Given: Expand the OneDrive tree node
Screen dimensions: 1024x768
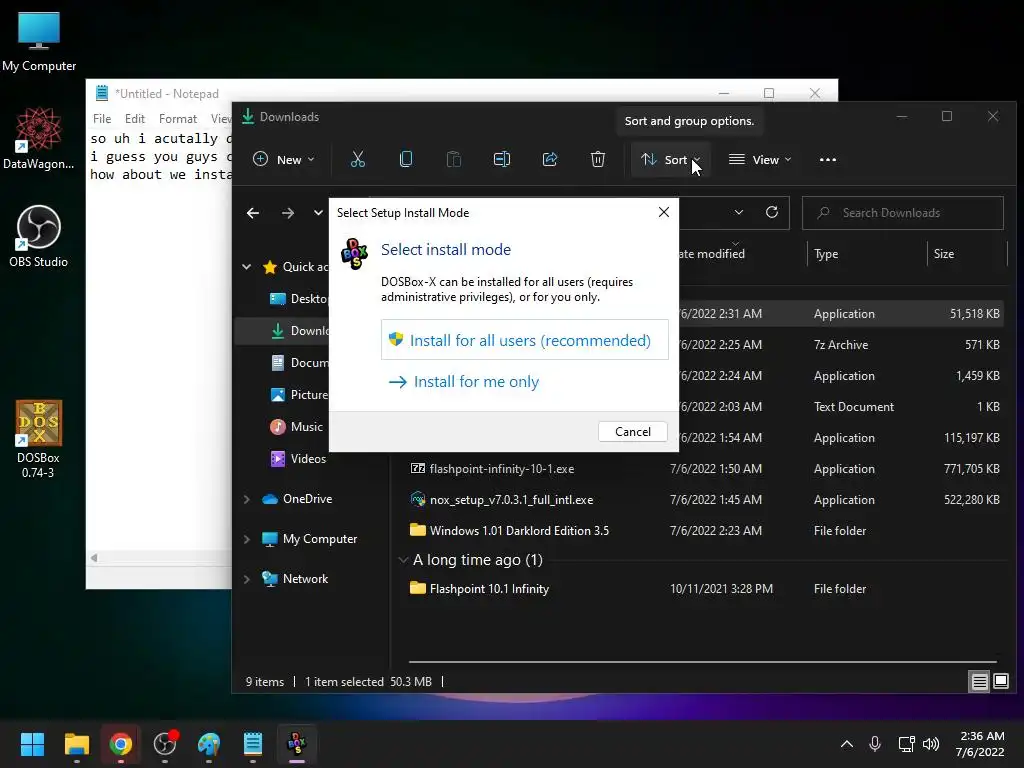Looking at the screenshot, I should [x=247, y=499].
